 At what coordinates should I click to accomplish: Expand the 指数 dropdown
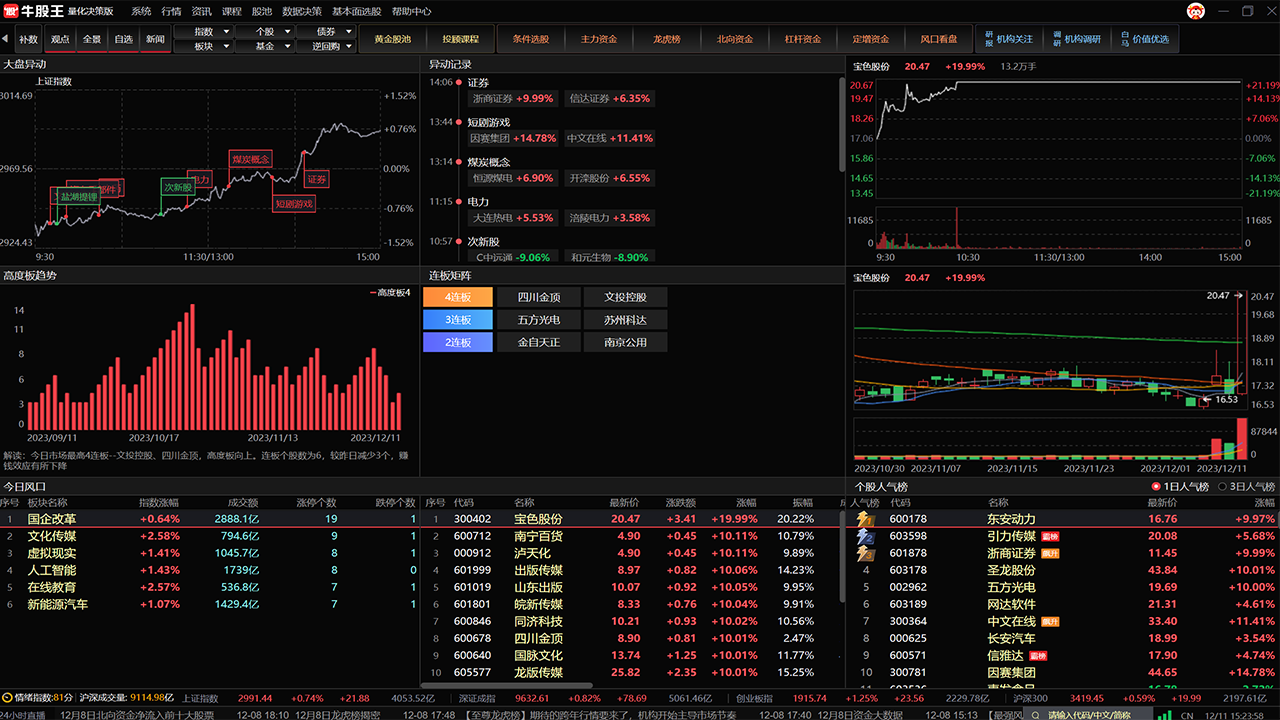[203, 32]
